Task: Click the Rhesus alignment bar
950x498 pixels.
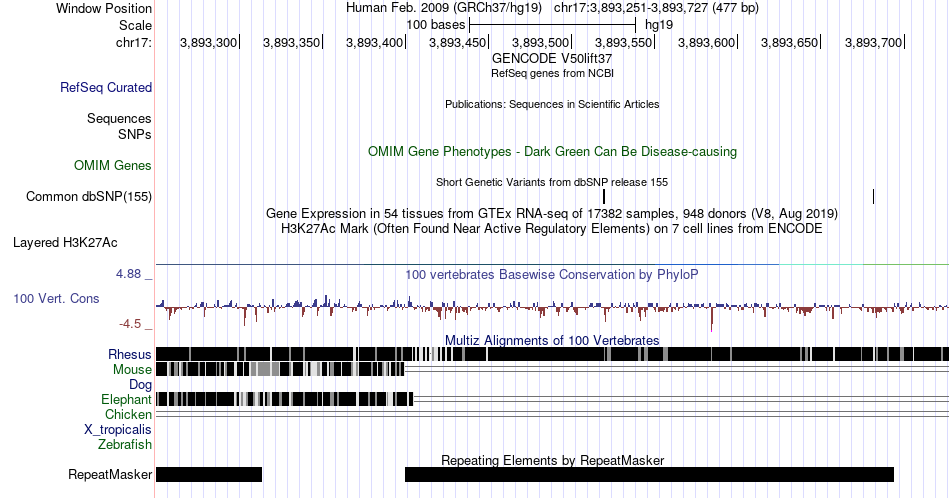Action: pos(552,354)
